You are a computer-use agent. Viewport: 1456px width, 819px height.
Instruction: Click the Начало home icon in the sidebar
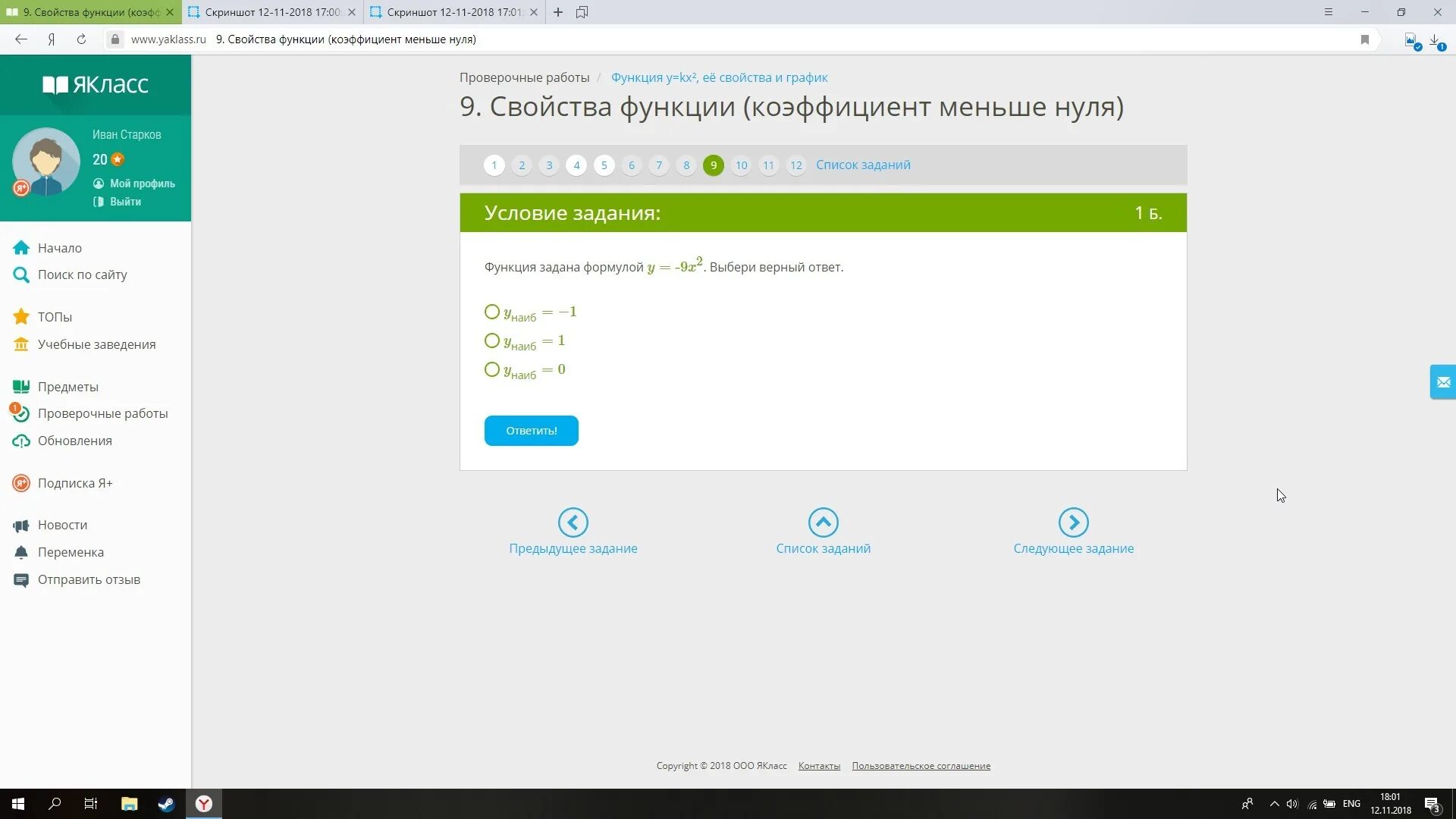click(21, 248)
